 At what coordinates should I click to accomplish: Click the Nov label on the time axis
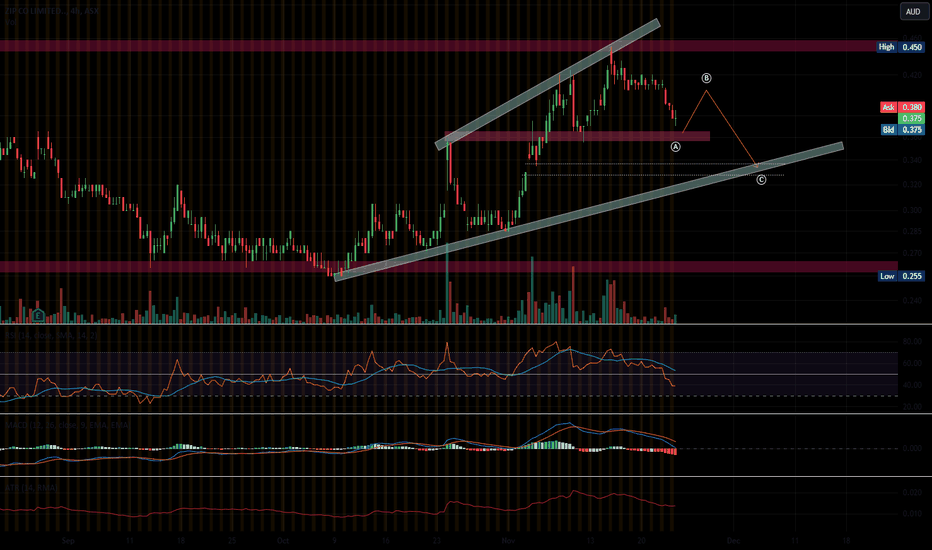pos(508,540)
